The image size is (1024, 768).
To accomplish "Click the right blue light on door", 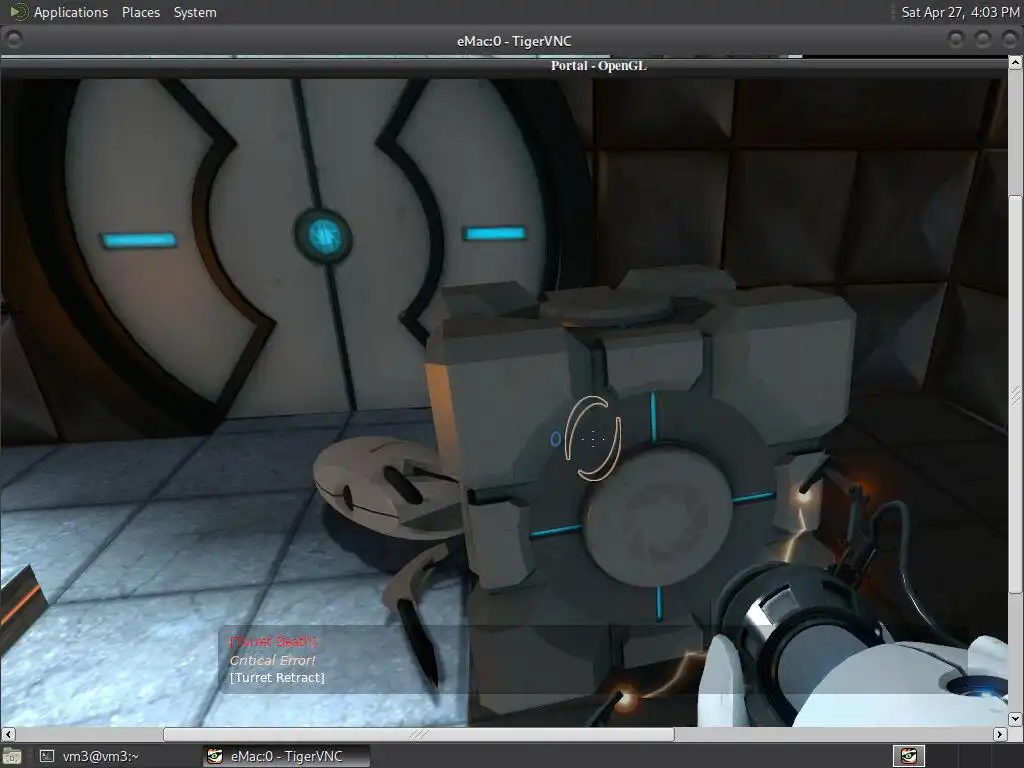I will (x=494, y=233).
